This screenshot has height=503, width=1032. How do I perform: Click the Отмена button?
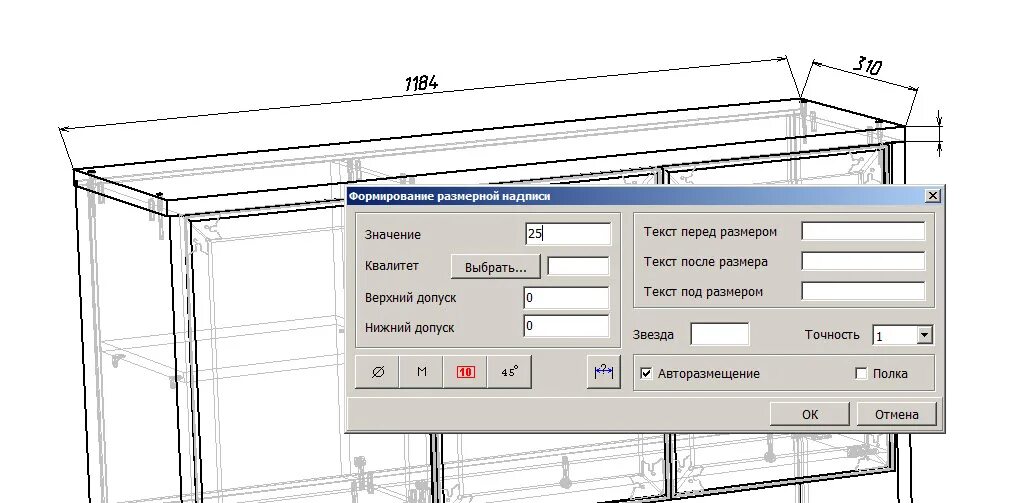[x=896, y=414]
